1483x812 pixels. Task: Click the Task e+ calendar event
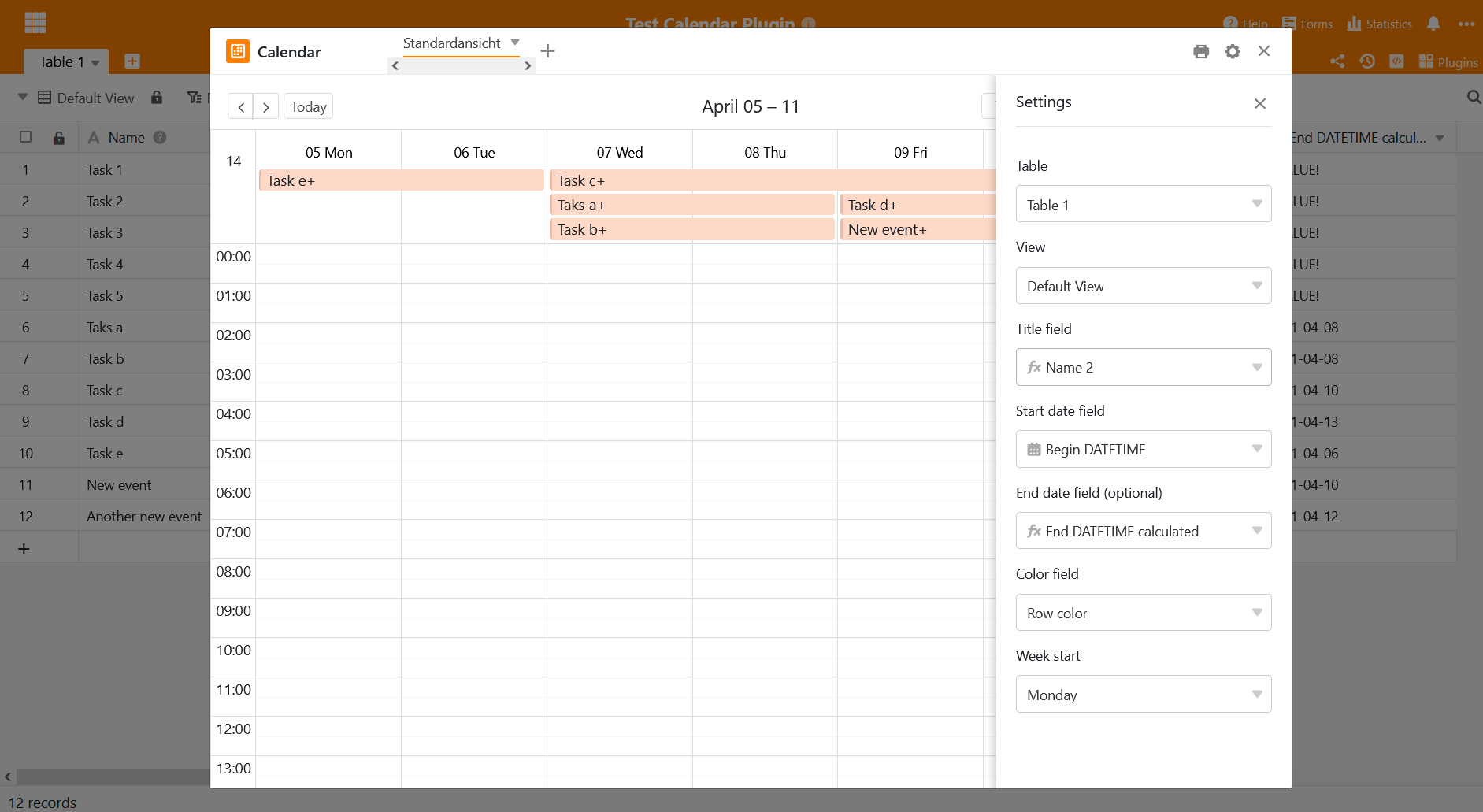tap(401, 181)
